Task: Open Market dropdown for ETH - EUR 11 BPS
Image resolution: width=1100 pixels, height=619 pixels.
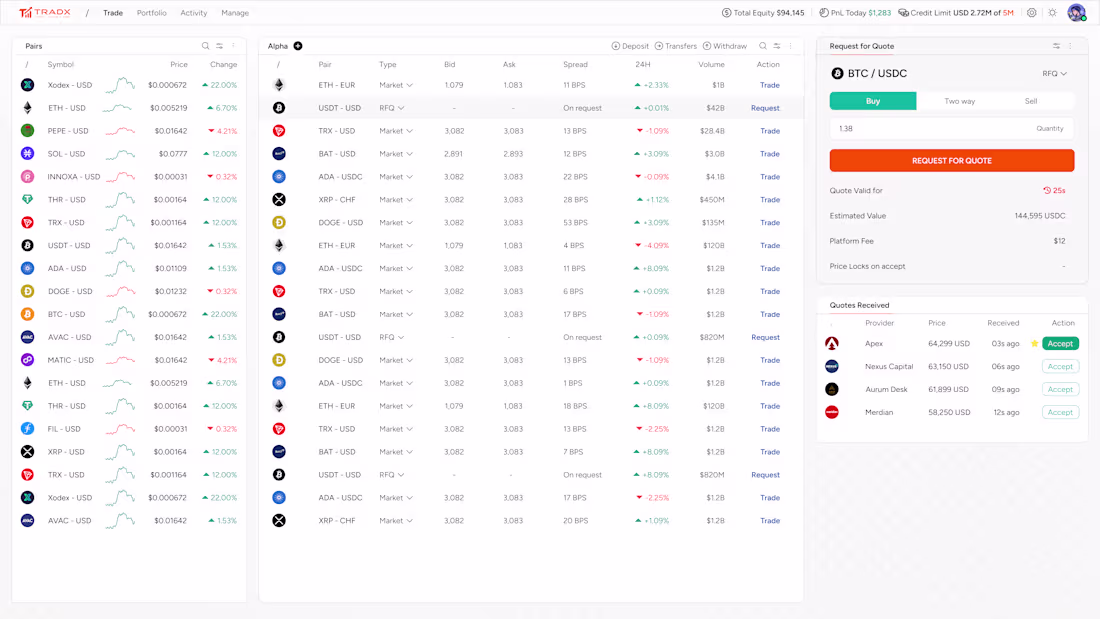Action: [396, 85]
